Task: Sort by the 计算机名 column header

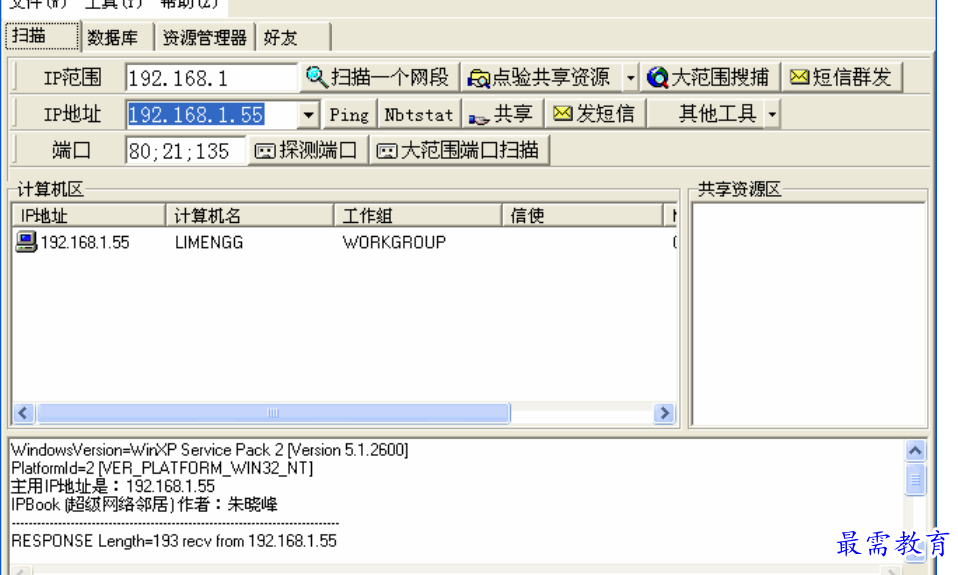Action: pyautogui.click(x=249, y=215)
